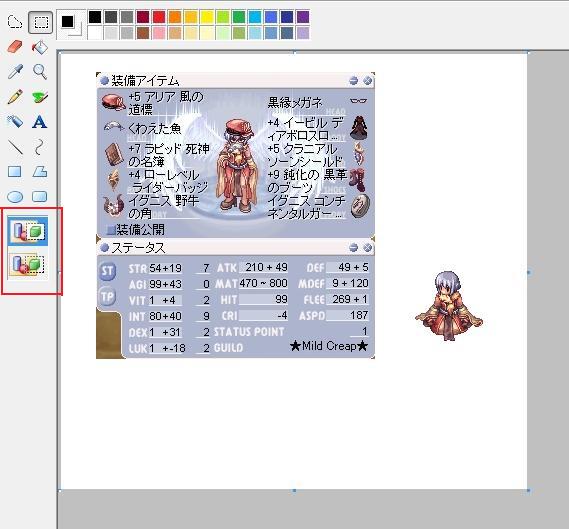Select the Text tool
This screenshot has width=569, height=529.
(x=40, y=122)
